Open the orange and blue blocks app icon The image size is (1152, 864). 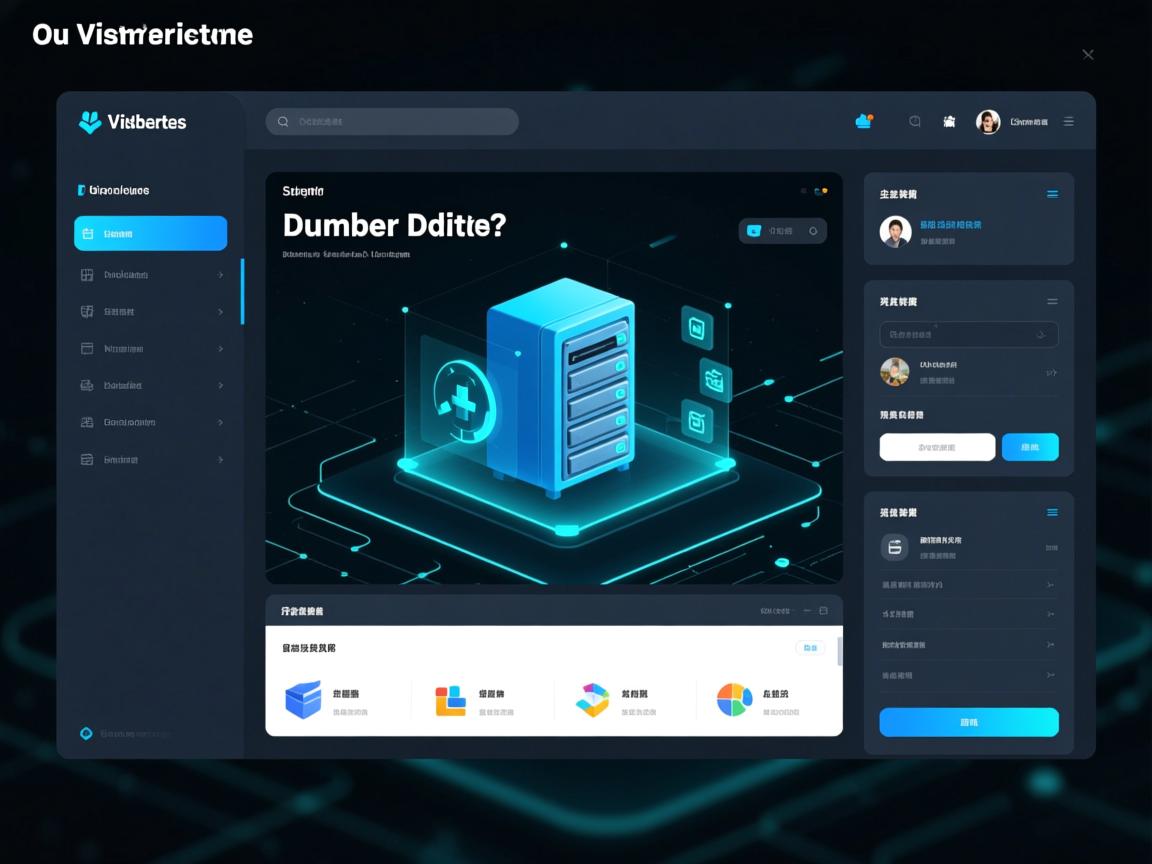click(x=450, y=700)
